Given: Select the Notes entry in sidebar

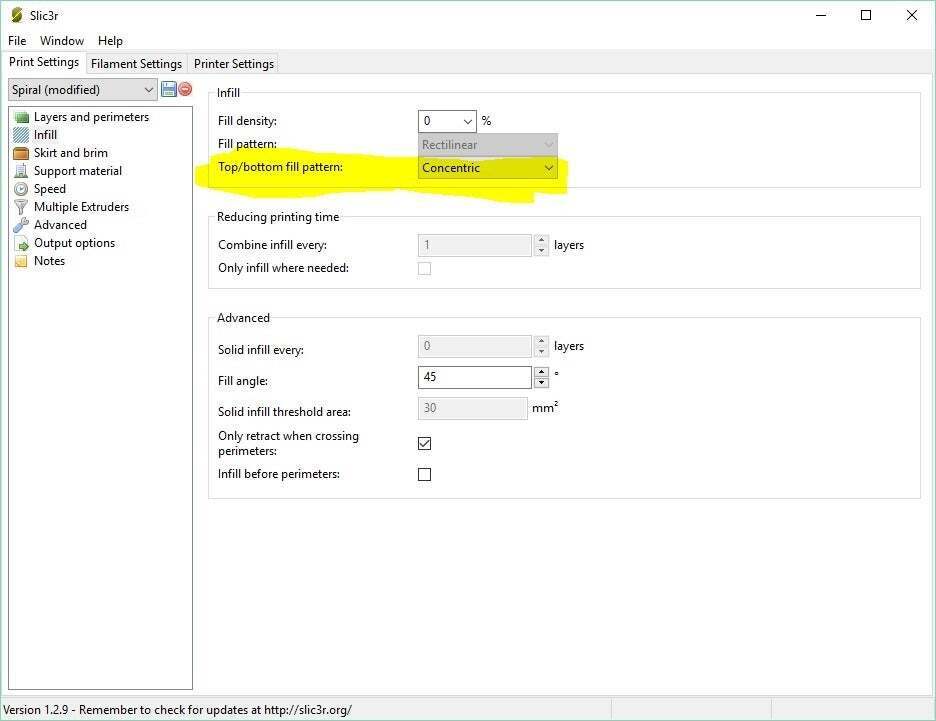Looking at the screenshot, I should click(49, 261).
